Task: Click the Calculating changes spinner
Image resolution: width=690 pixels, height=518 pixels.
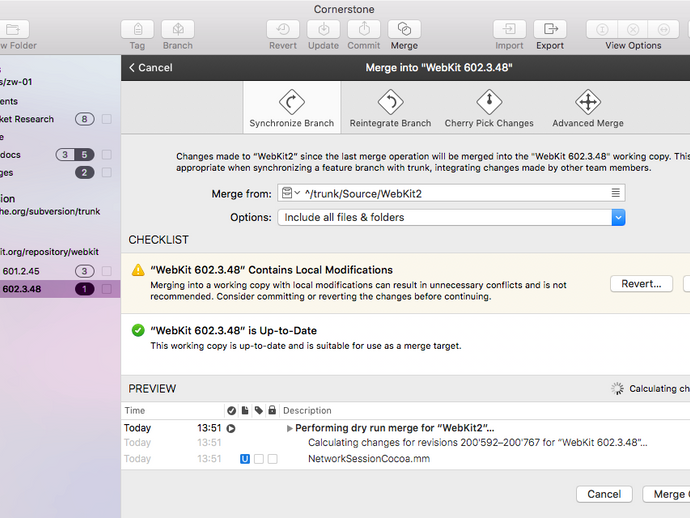Action: pyautogui.click(x=617, y=388)
